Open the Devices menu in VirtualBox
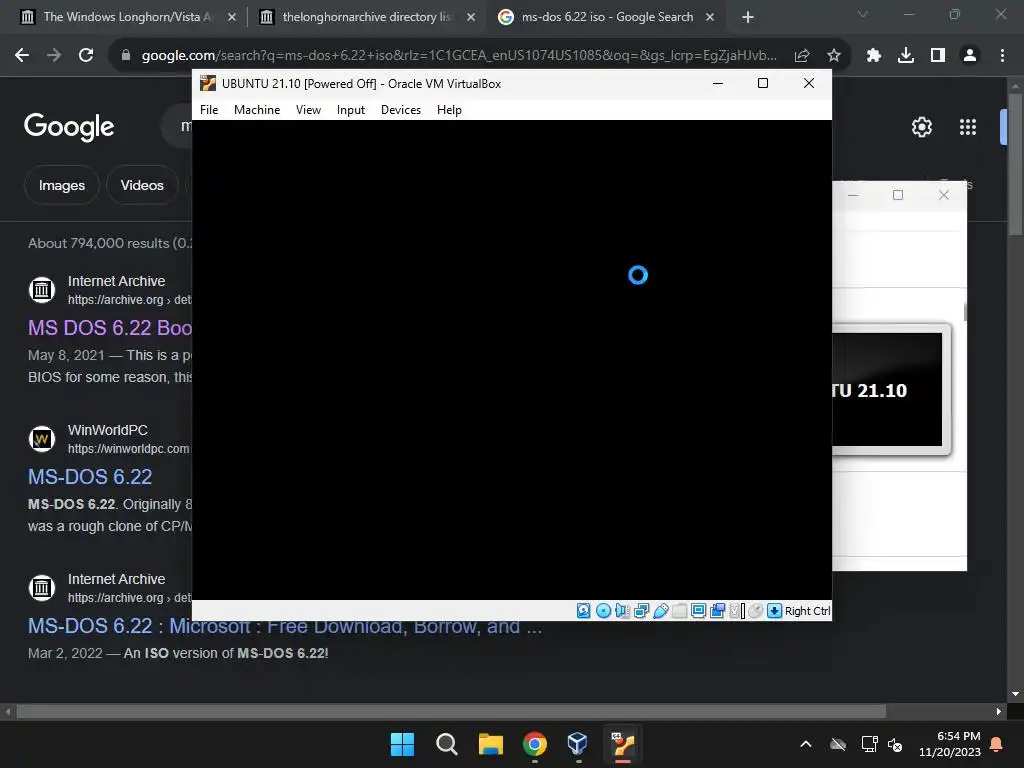Image resolution: width=1024 pixels, height=768 pixels. pos(401,110)
